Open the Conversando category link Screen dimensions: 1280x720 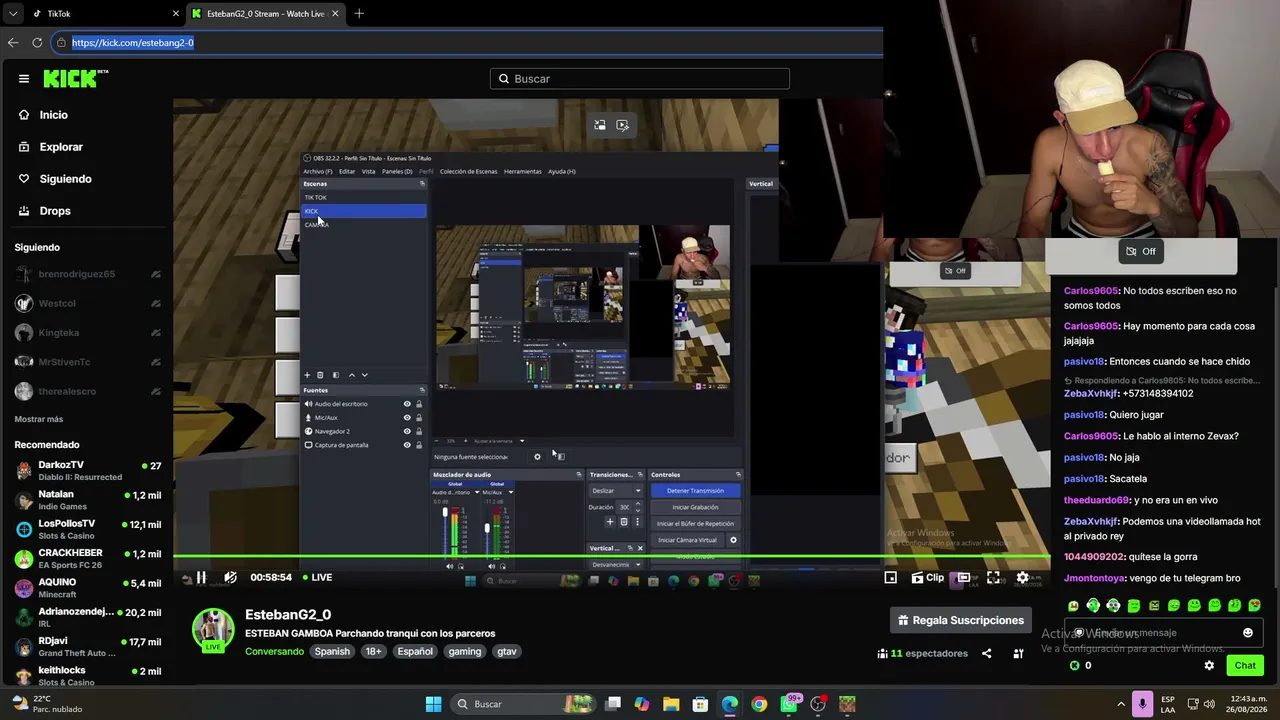point(274,651)
